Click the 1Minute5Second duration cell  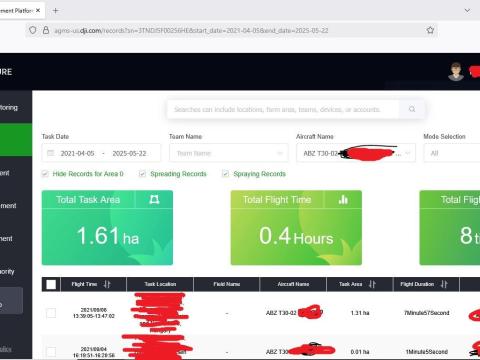[x=427, y=352]
